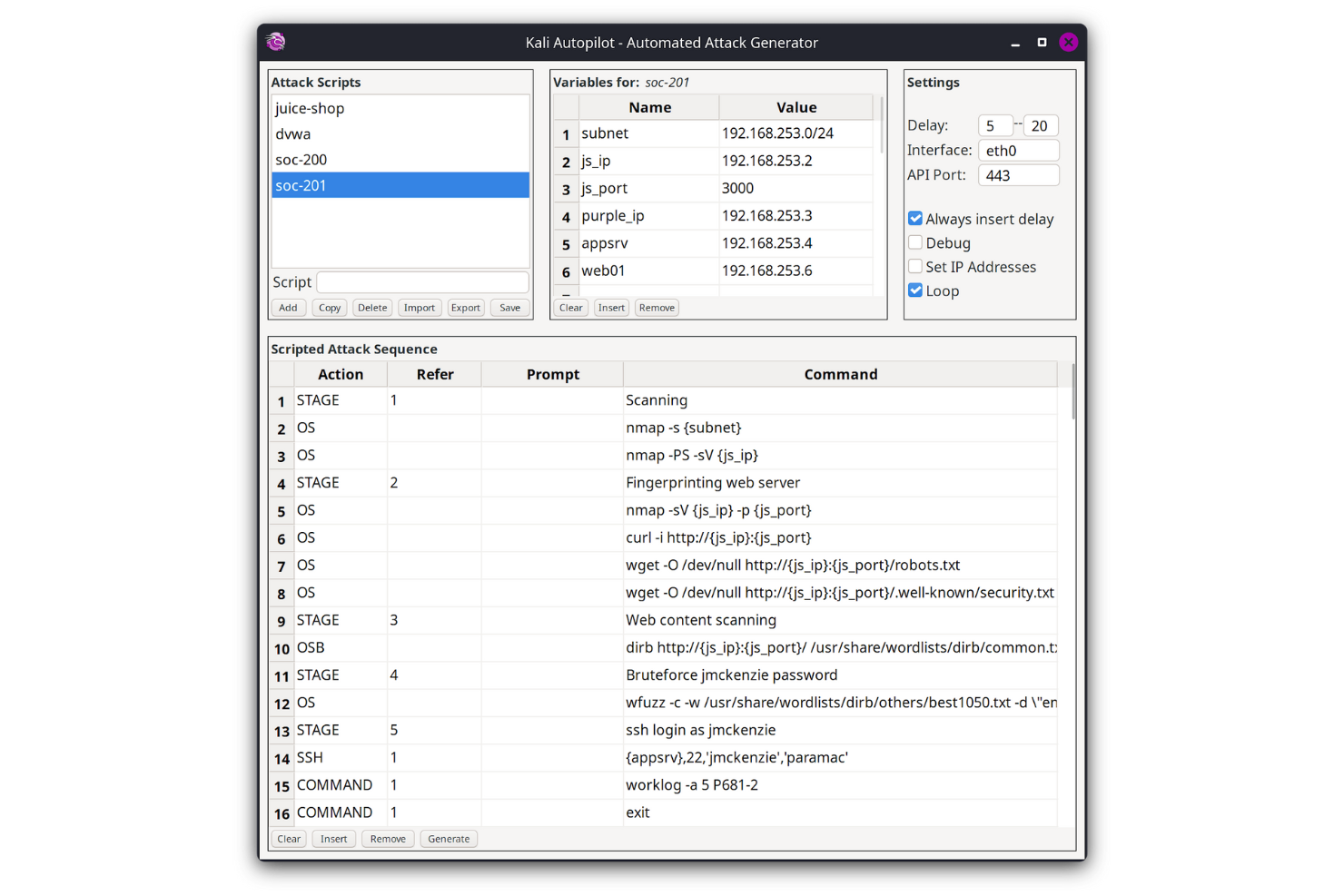
Task: Select the purple_ip variable value cell
Action: click(x=795, y=216)
